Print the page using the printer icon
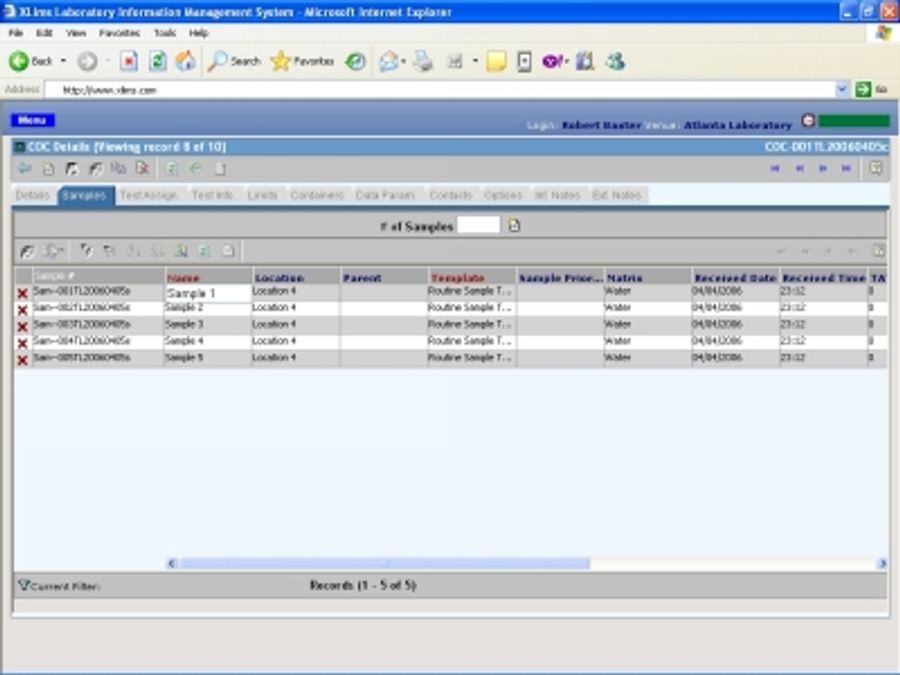 (423, 61)
